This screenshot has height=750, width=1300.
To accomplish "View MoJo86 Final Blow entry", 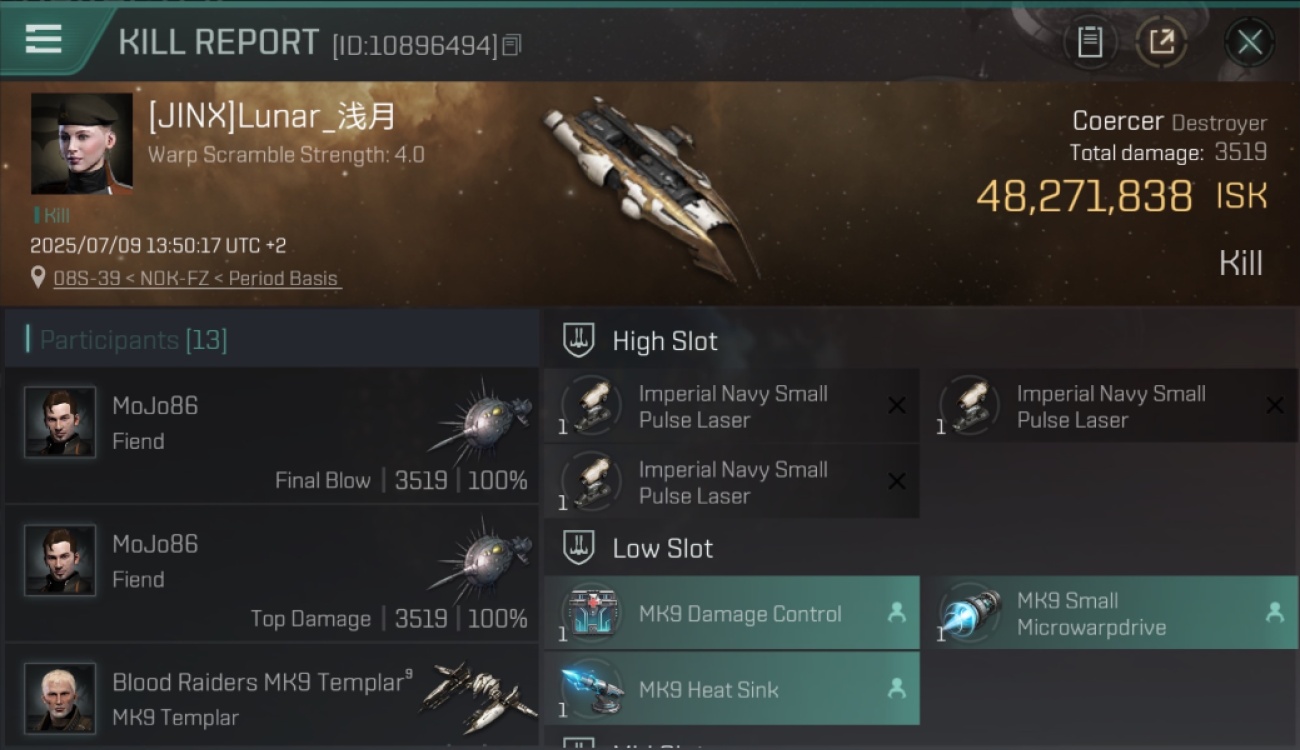I will coord(272,436).
